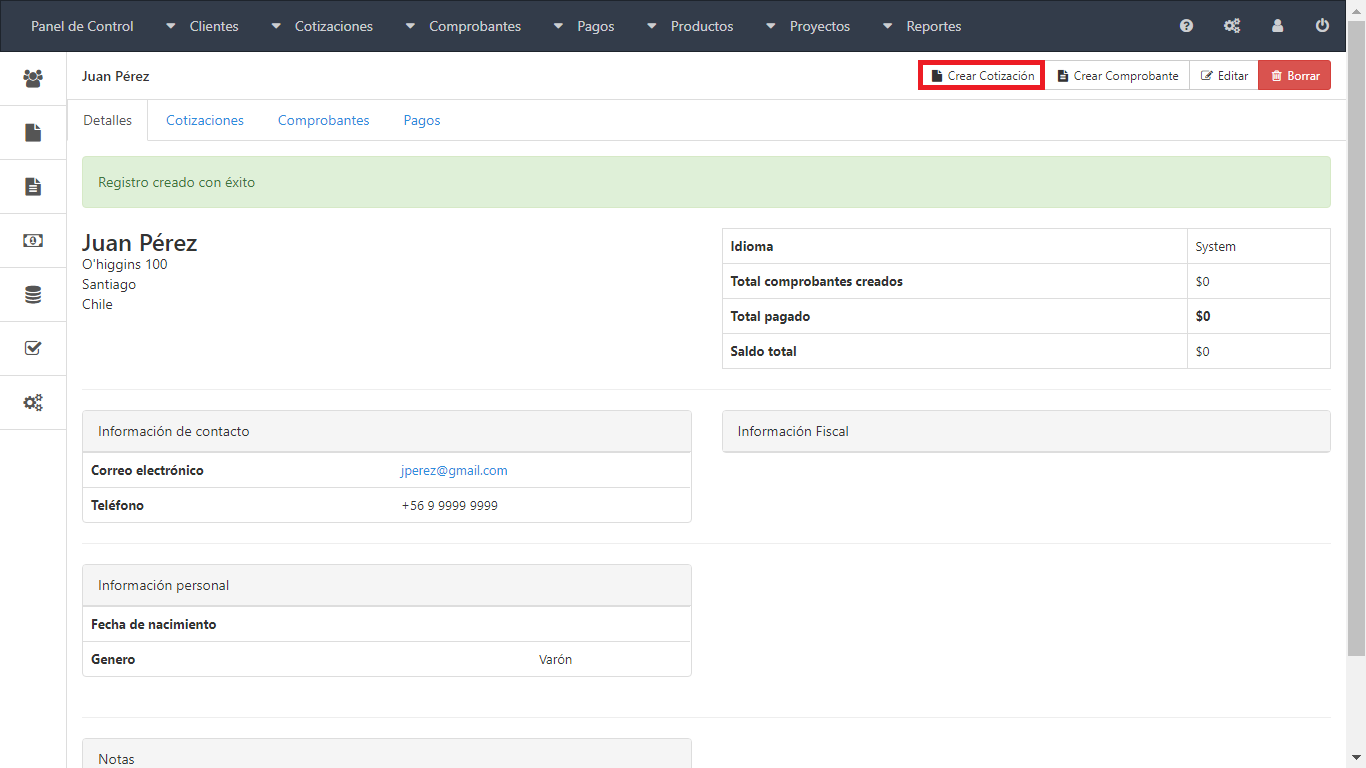Click the help question mark icon

coord(1186,26)
